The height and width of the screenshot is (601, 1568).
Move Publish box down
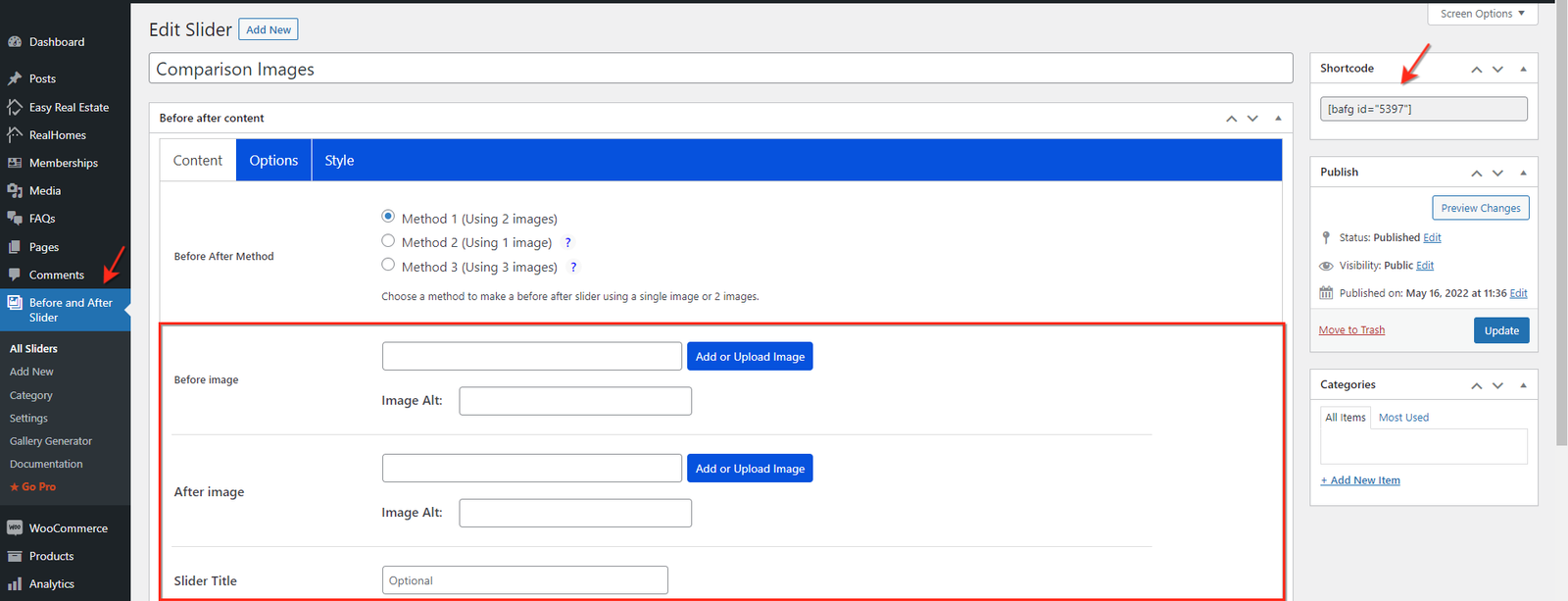tap(1497, 174)
